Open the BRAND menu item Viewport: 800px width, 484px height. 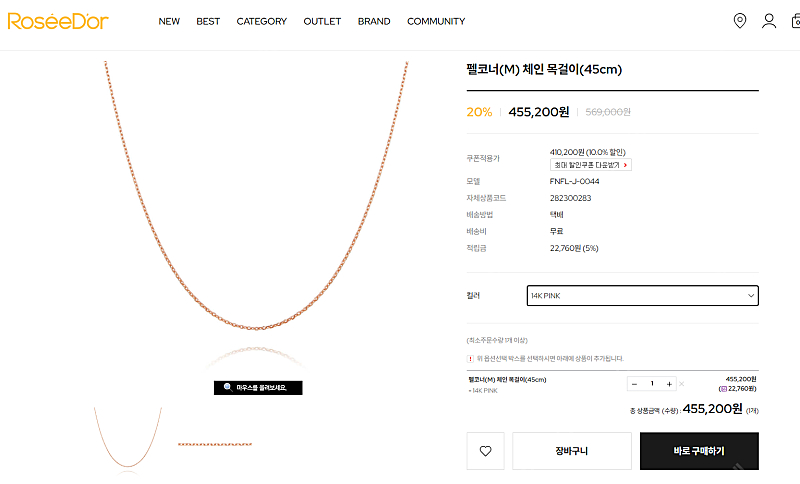click(374, 21)
